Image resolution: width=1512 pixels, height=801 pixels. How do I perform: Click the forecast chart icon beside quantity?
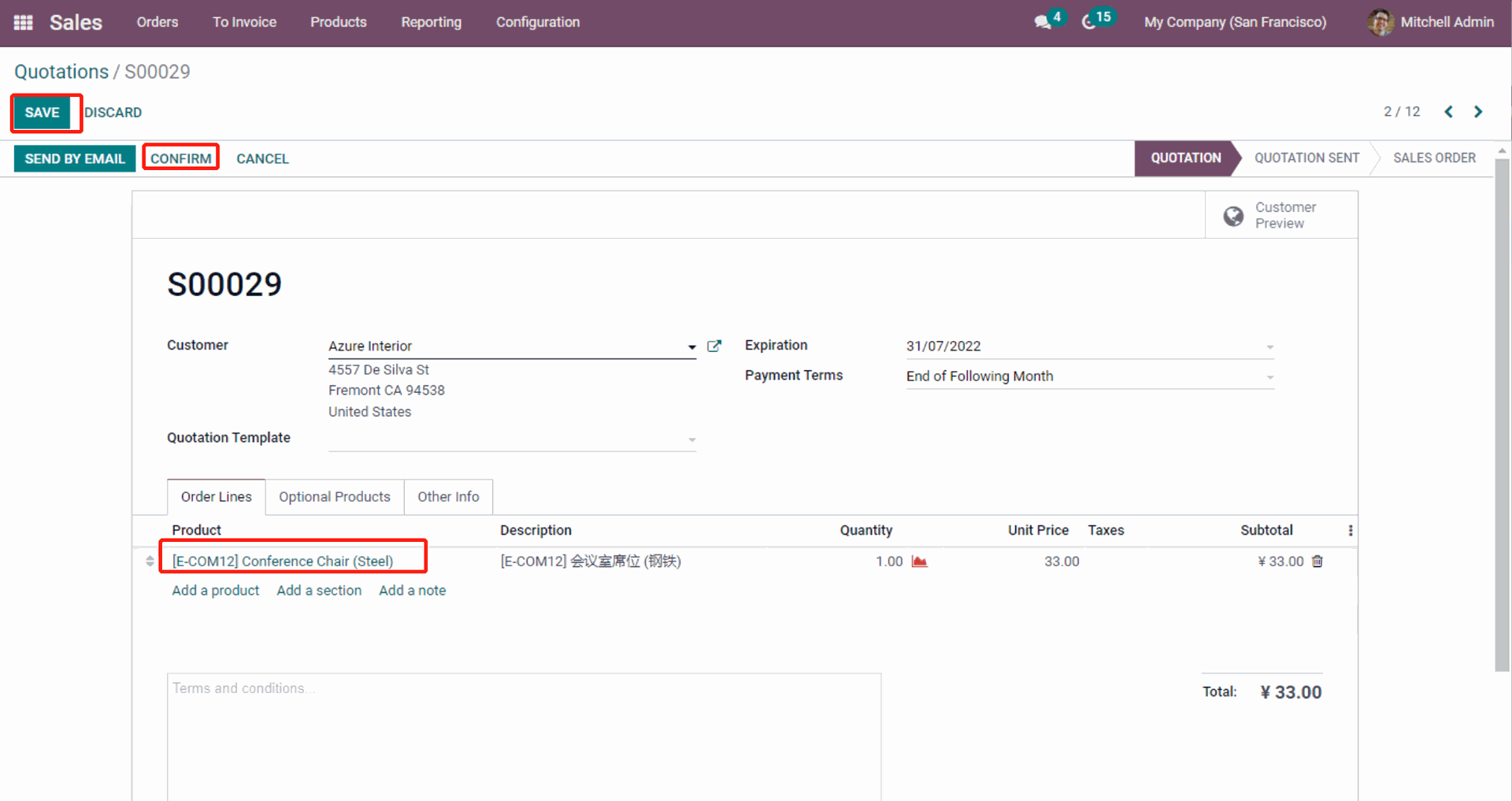(919, 562)
